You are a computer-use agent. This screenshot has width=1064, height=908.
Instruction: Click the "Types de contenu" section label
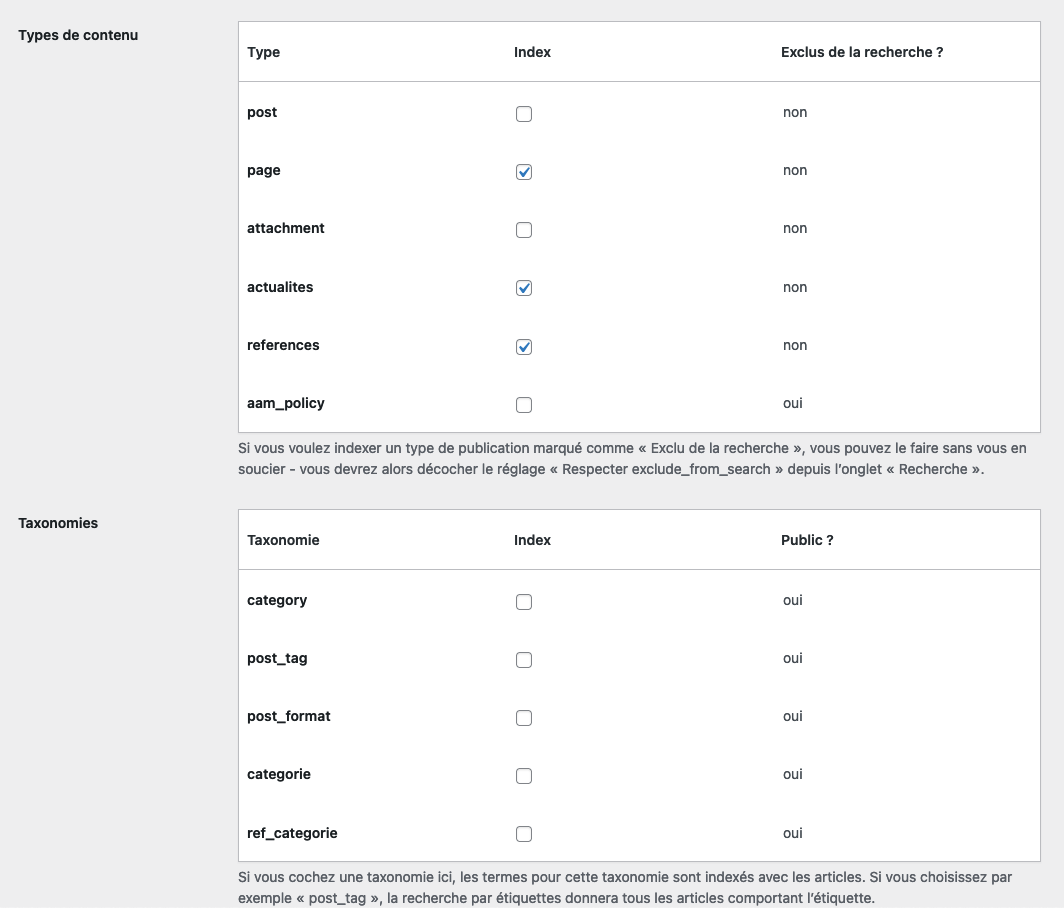78,35
